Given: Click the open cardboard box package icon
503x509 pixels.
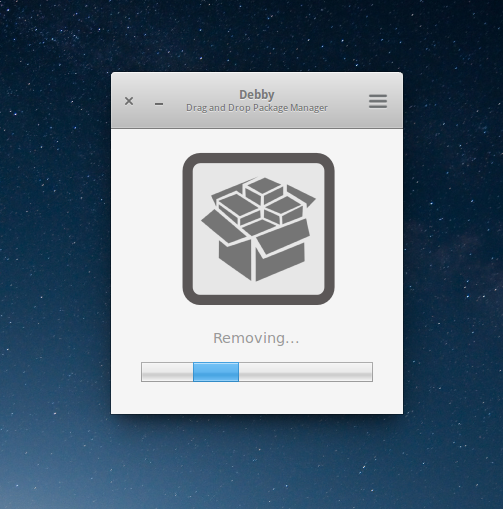Looking at the screenshot, I should [x=258, y=229].
